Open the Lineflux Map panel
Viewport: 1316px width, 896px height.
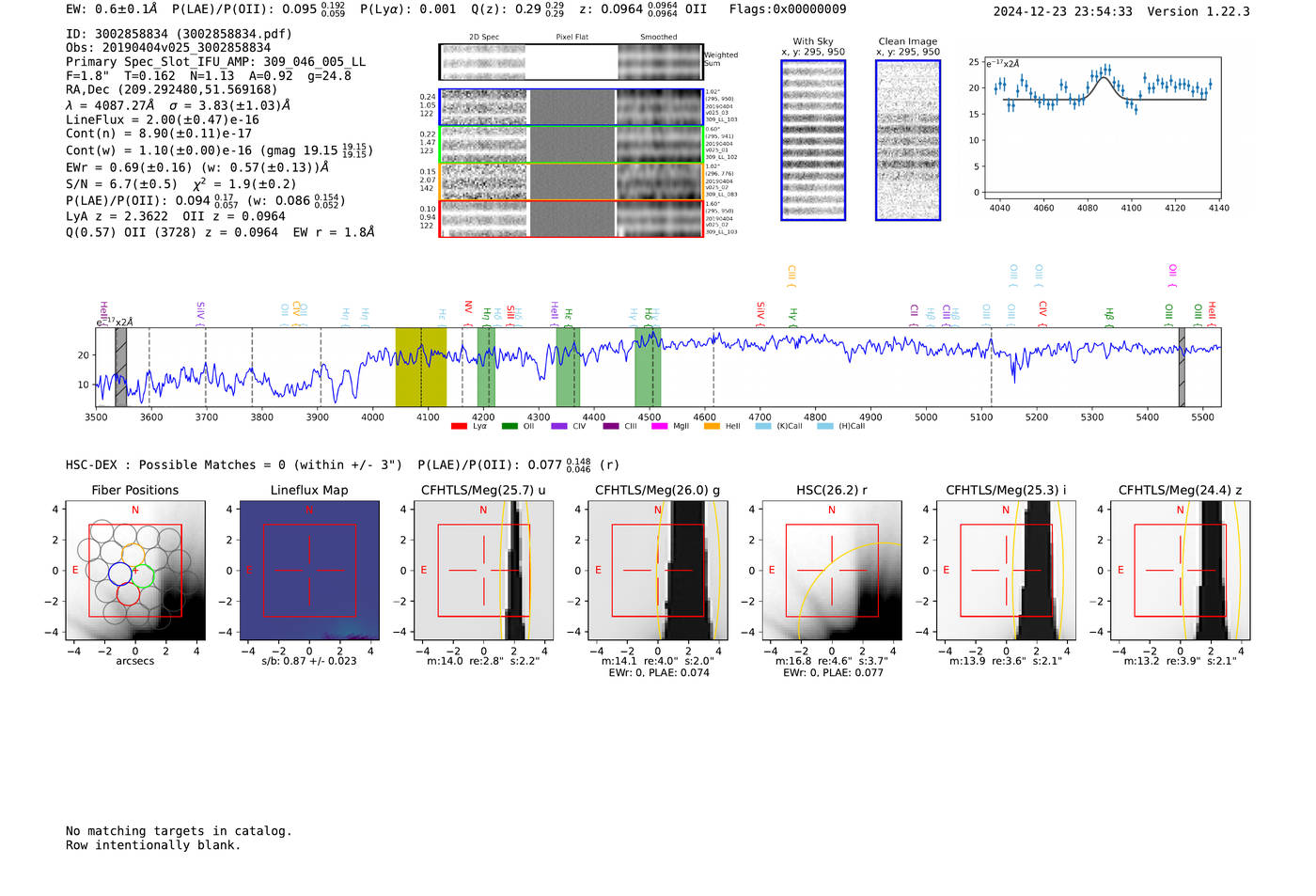pos(309,571)
